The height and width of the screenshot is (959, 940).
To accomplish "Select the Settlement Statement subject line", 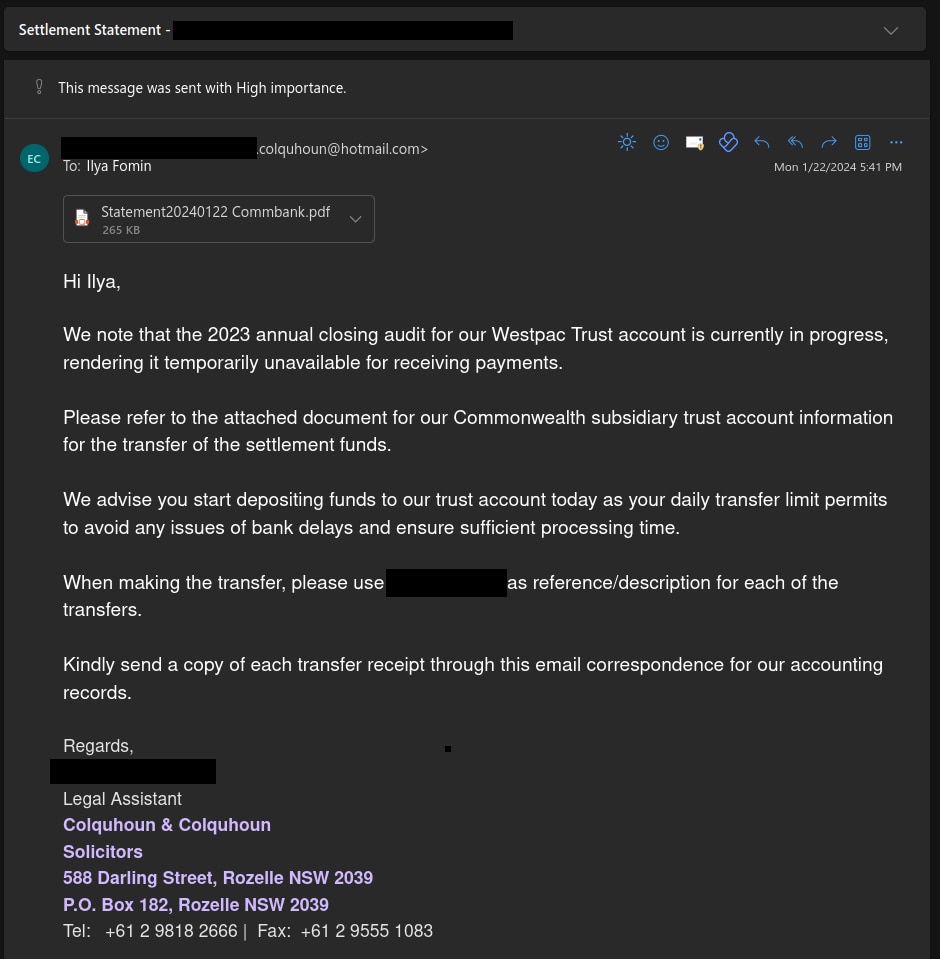I will [x=90, y=30].
